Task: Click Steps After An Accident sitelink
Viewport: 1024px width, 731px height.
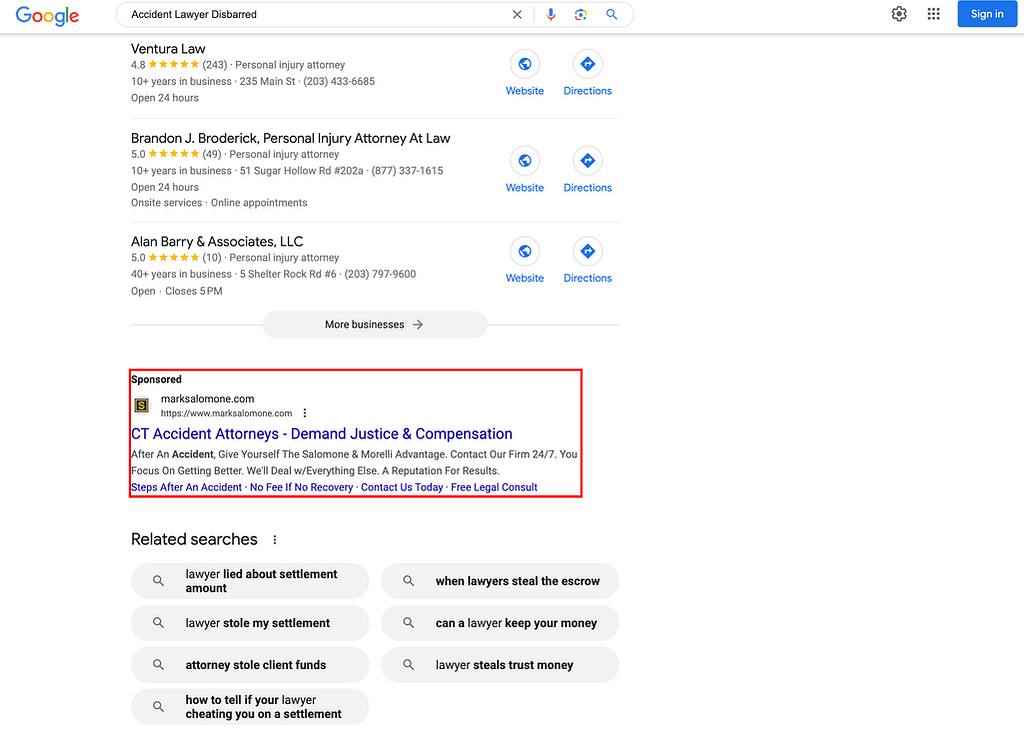Action: tap(186, 487)
